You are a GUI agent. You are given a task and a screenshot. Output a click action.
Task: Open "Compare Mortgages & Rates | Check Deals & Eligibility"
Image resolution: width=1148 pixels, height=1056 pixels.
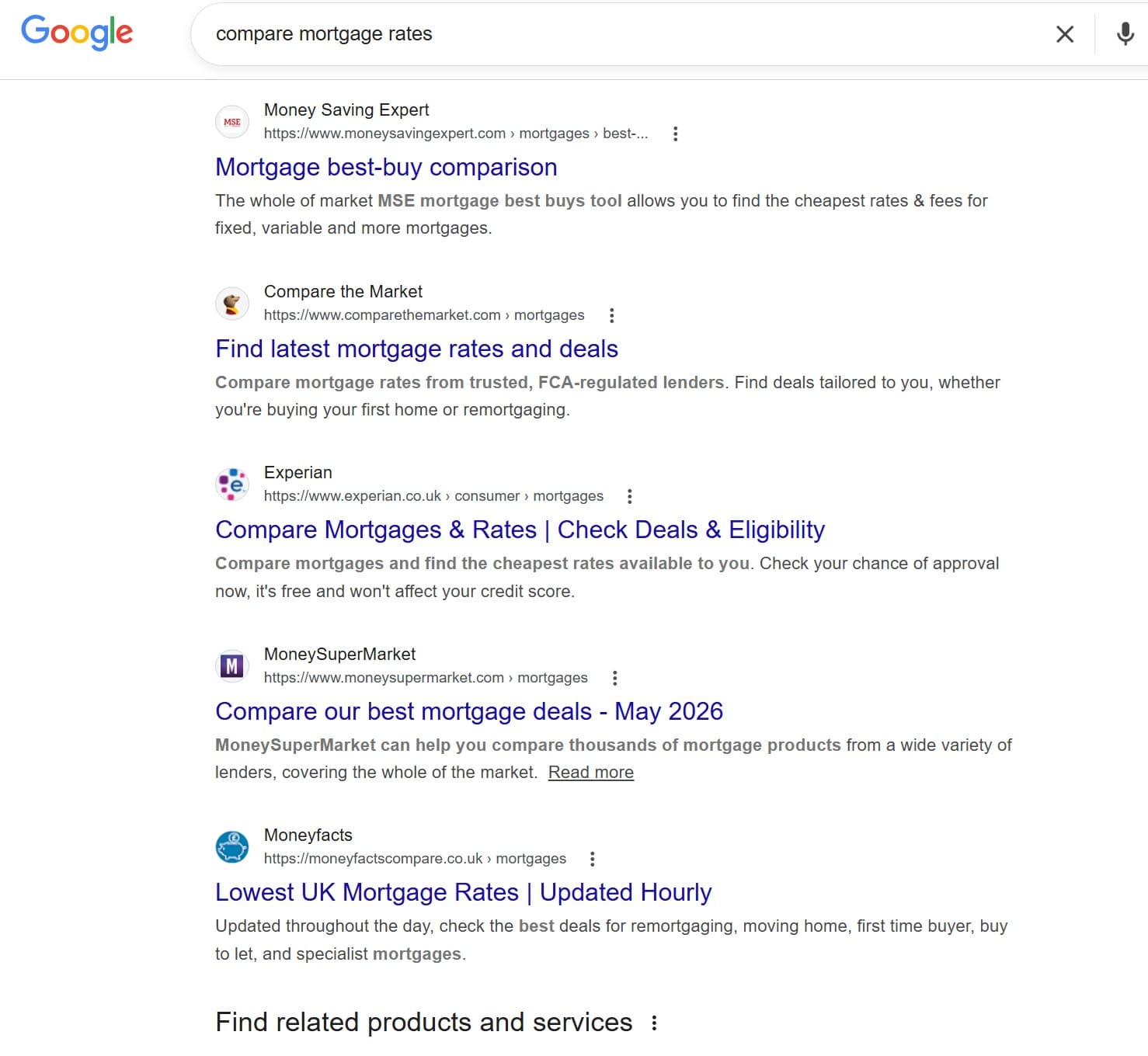coord(520,530)
